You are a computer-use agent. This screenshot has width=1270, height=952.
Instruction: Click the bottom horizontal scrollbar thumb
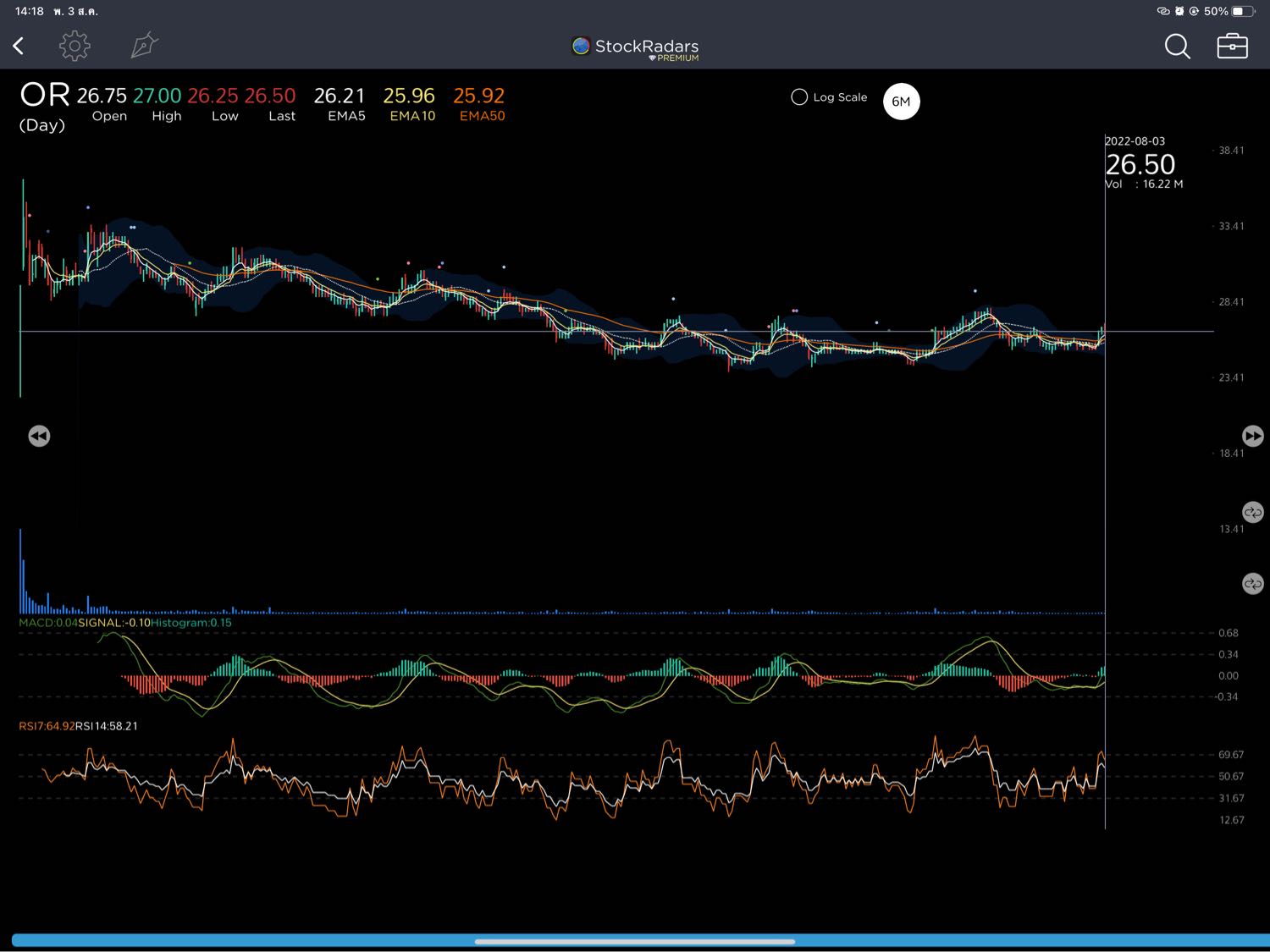[x=635, y=941]
